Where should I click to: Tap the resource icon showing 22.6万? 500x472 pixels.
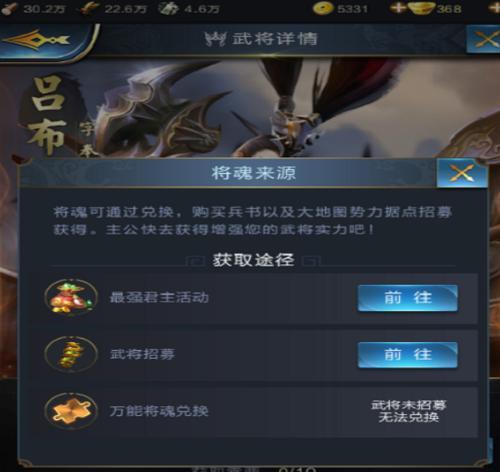coord(89,8)
